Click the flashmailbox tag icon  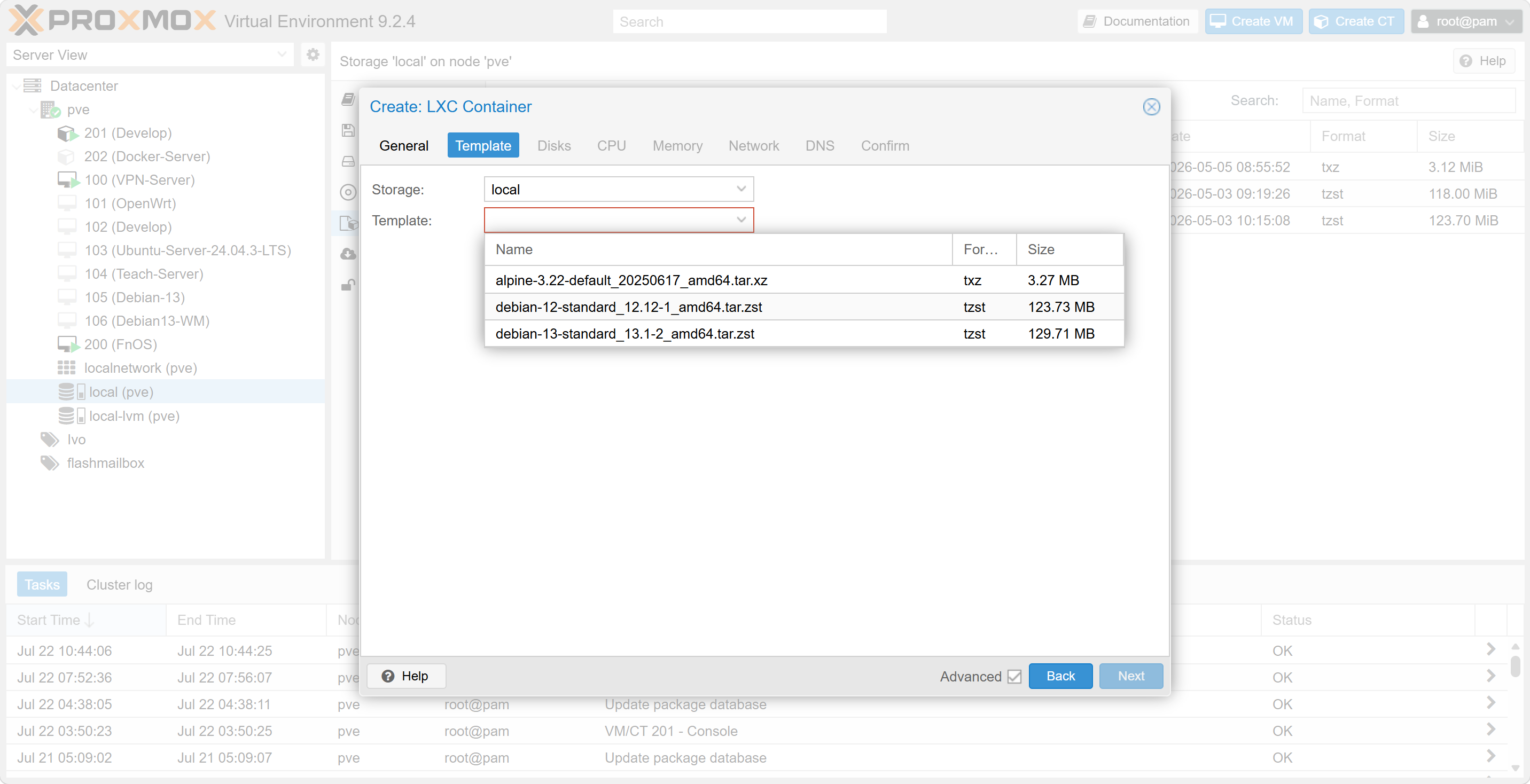[50, 462]
